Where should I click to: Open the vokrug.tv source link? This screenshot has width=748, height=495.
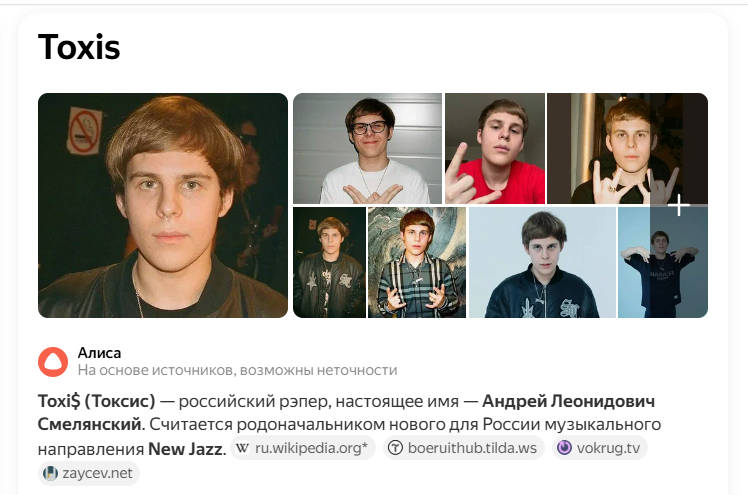[600, 448]
